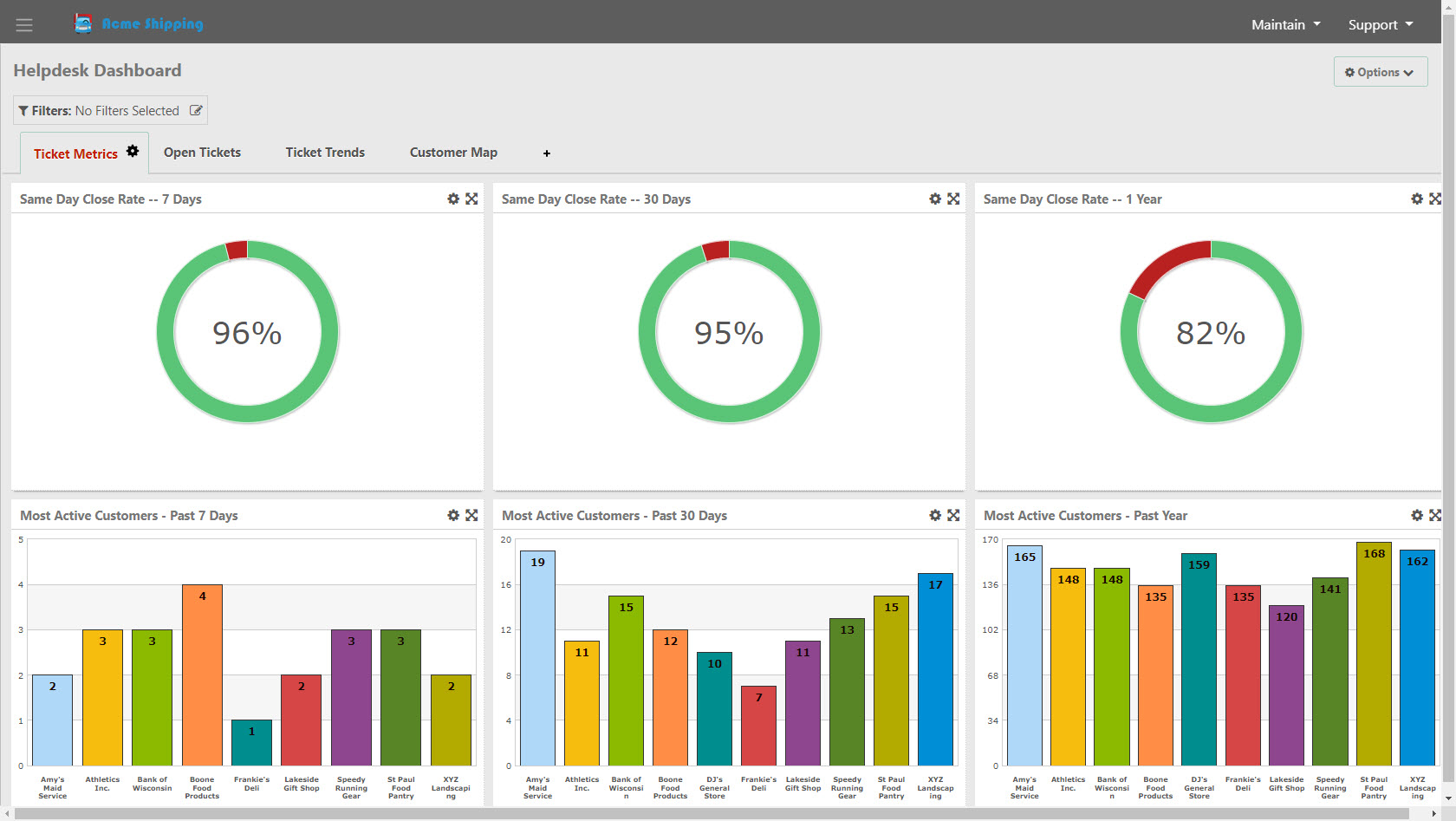This screenshot has width=1456, height=821.
Task: Edit filters using pencil icon
Action: (196, 110)
